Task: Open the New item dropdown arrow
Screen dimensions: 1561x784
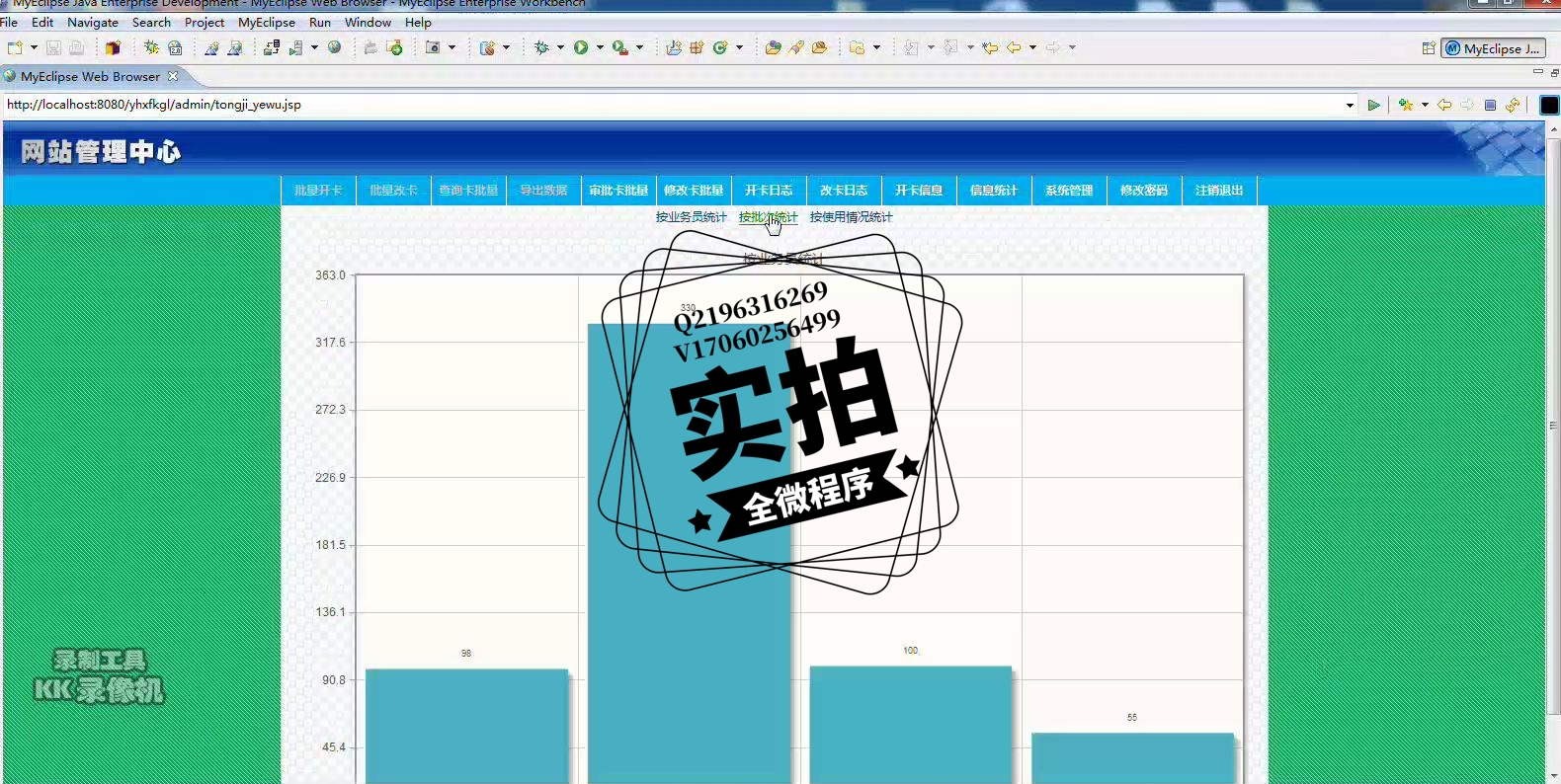Action: click(34, 47)
